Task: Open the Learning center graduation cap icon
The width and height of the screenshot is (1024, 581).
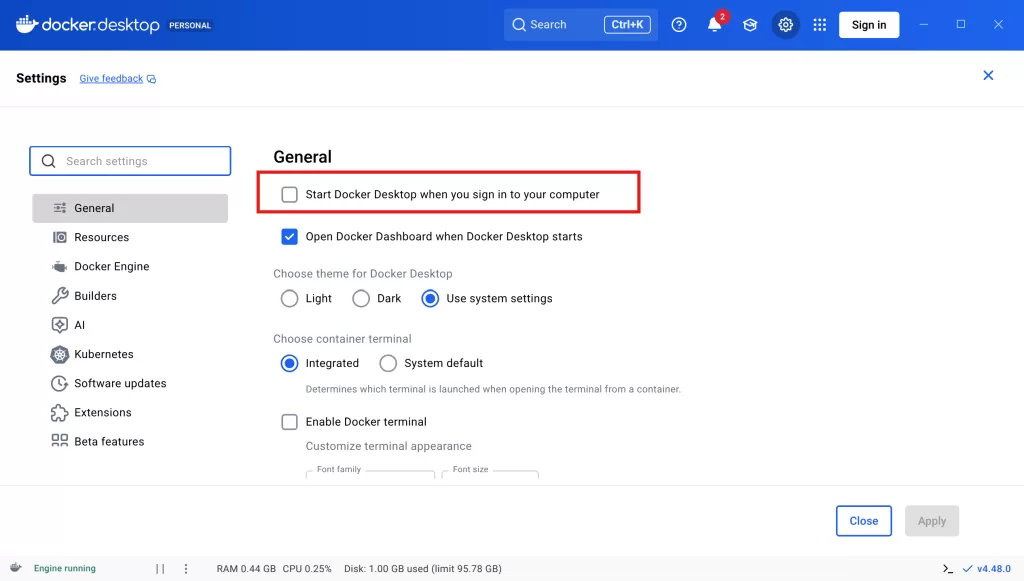Action: pos(750,25)
